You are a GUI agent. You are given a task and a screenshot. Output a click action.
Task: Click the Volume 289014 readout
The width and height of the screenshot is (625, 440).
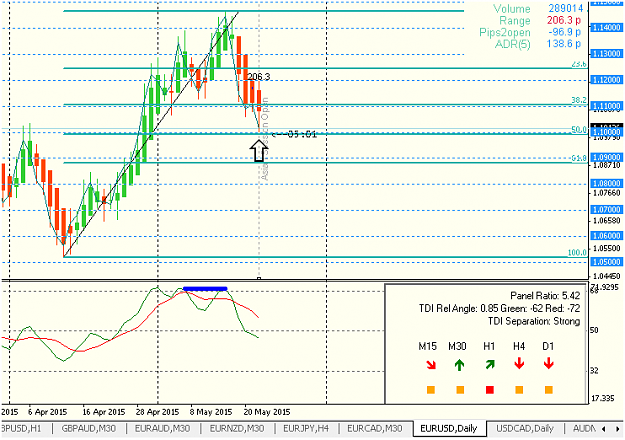538,8
